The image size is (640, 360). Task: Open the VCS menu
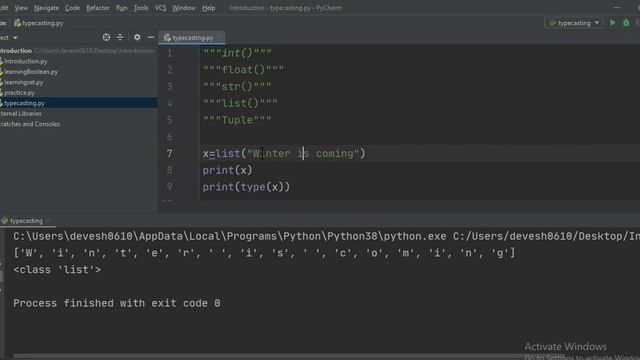coord(160,8)
